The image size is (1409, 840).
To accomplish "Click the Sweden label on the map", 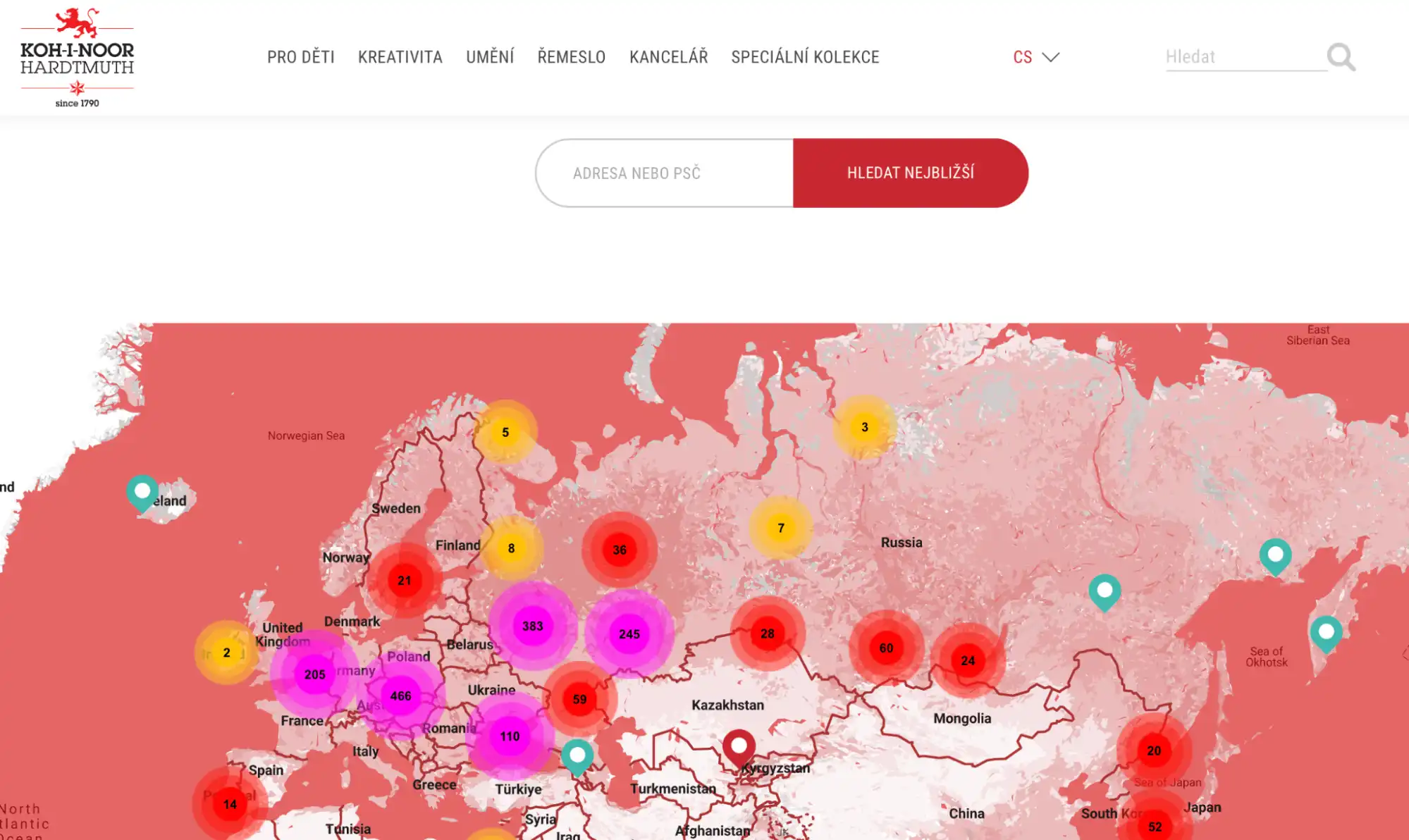I will tap(396, 508).
